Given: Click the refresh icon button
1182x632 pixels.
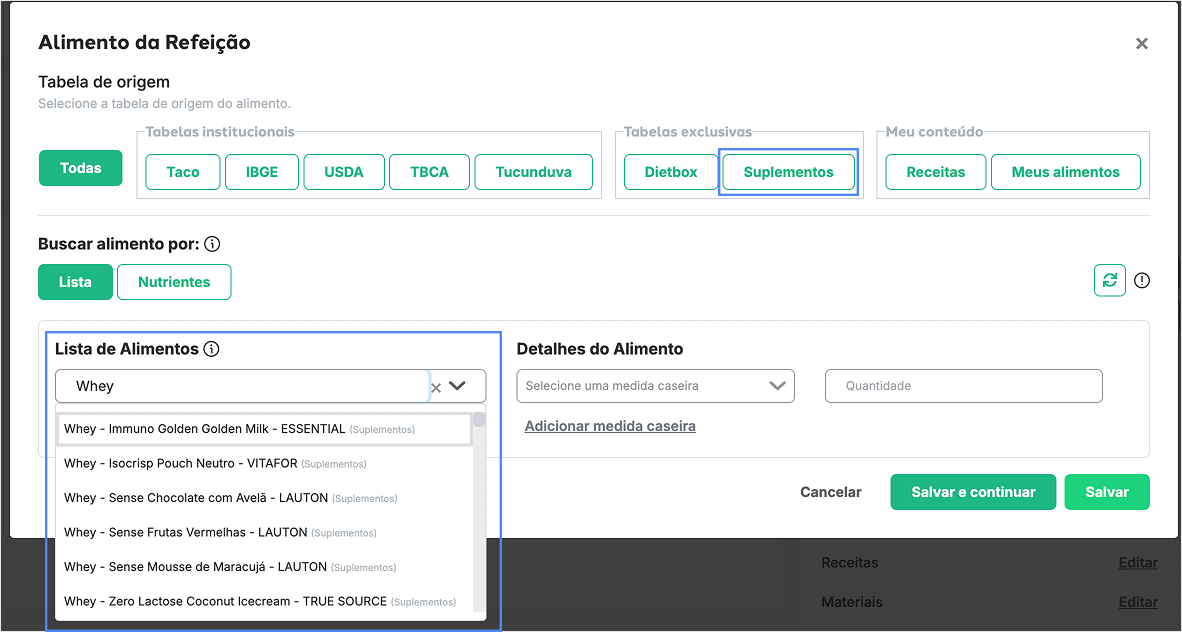Looking at the screenshot, I should 1109,281.
